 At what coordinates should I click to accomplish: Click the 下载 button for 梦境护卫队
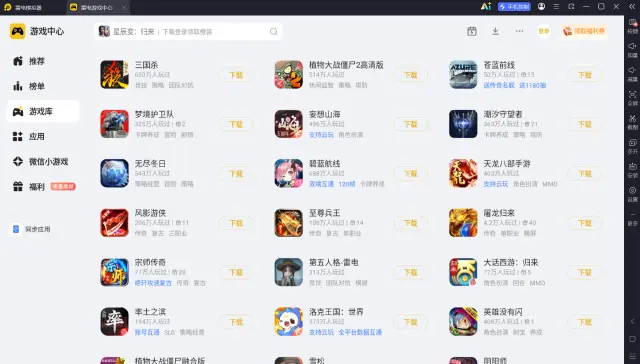pyautogui.click(x=236, y=124)
